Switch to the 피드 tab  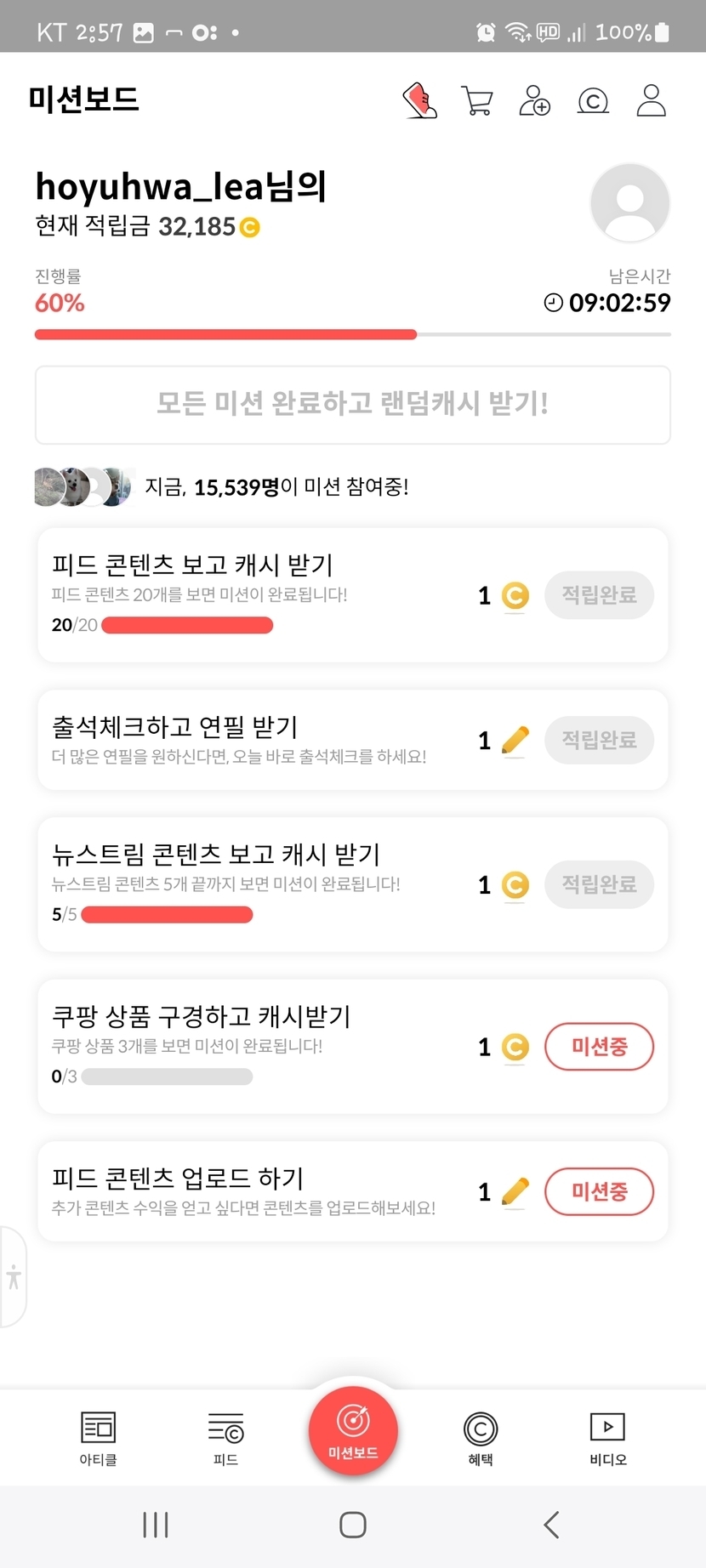(225, 1438)
